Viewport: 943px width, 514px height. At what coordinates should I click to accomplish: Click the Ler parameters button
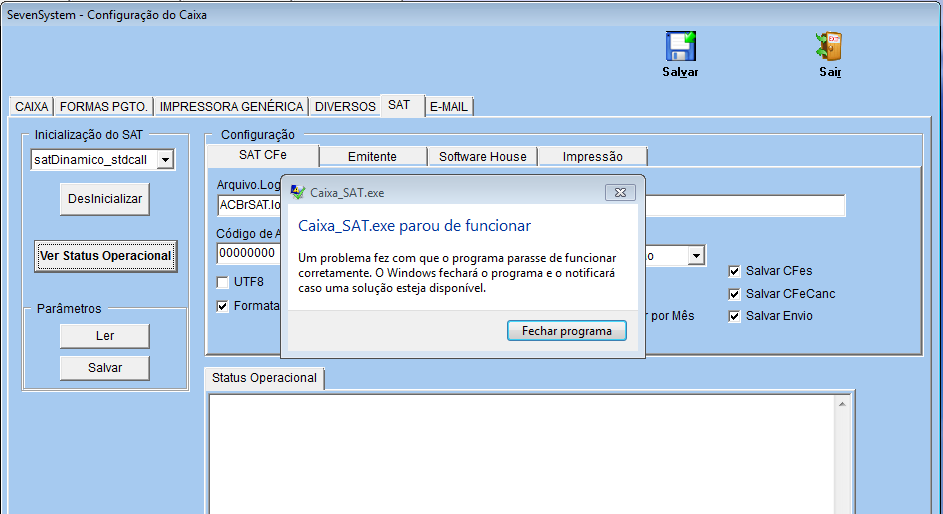(105, 336)
